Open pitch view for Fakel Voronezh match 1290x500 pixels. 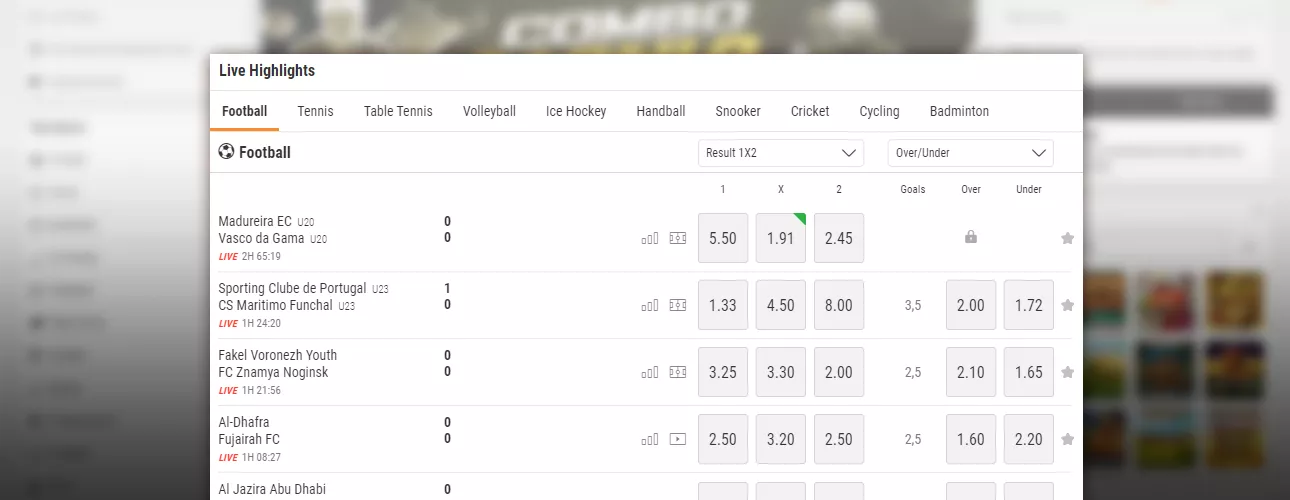678,372
